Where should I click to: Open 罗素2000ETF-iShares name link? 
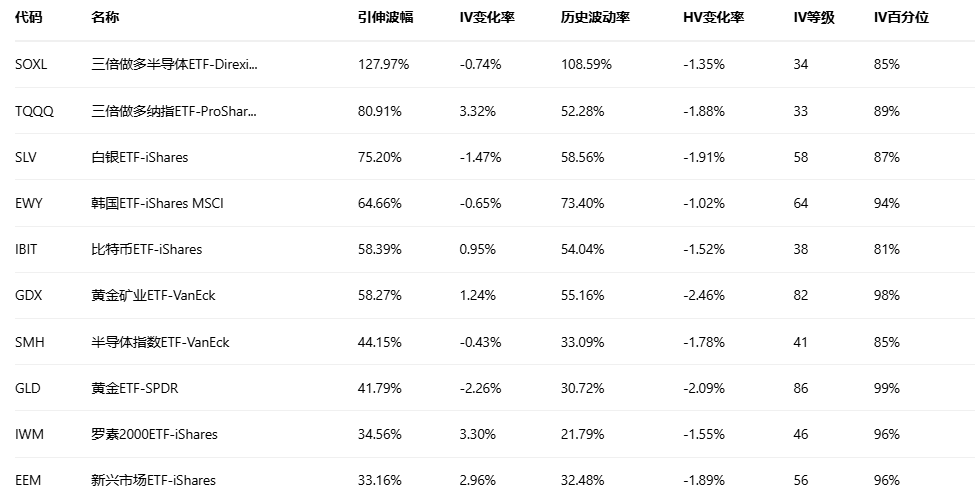click(x=154, y=434)
